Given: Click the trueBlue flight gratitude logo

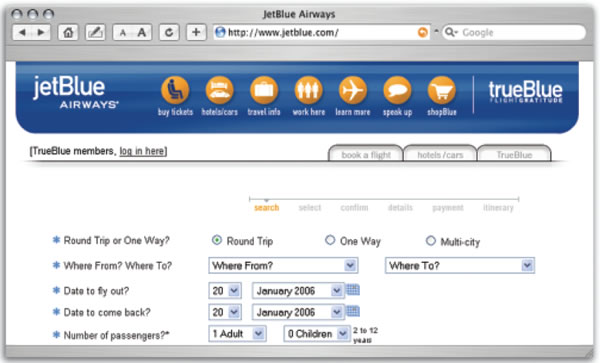Looking at the screenshot, I should [525, 91].
